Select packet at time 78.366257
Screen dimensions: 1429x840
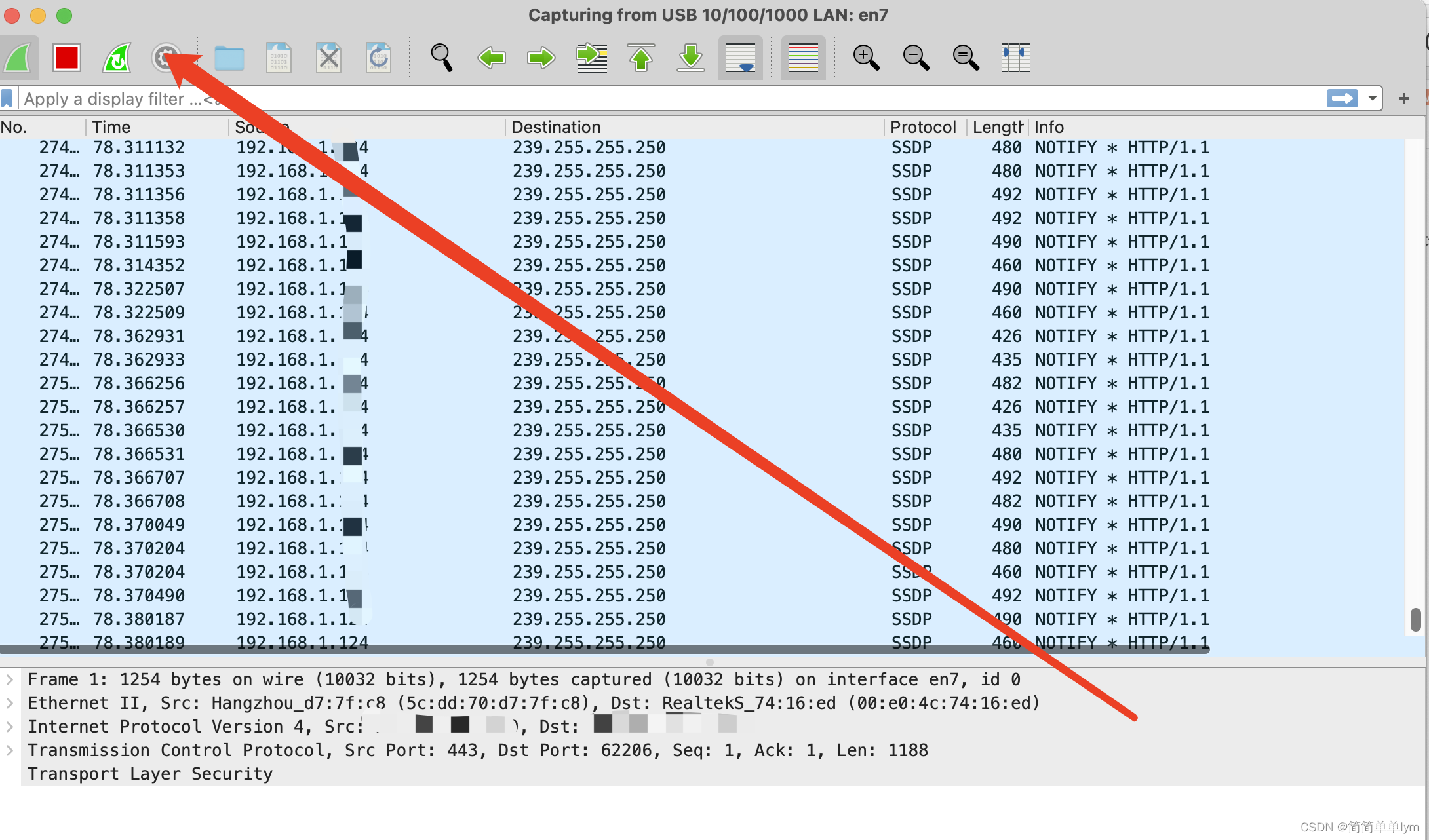coord(701,407)
